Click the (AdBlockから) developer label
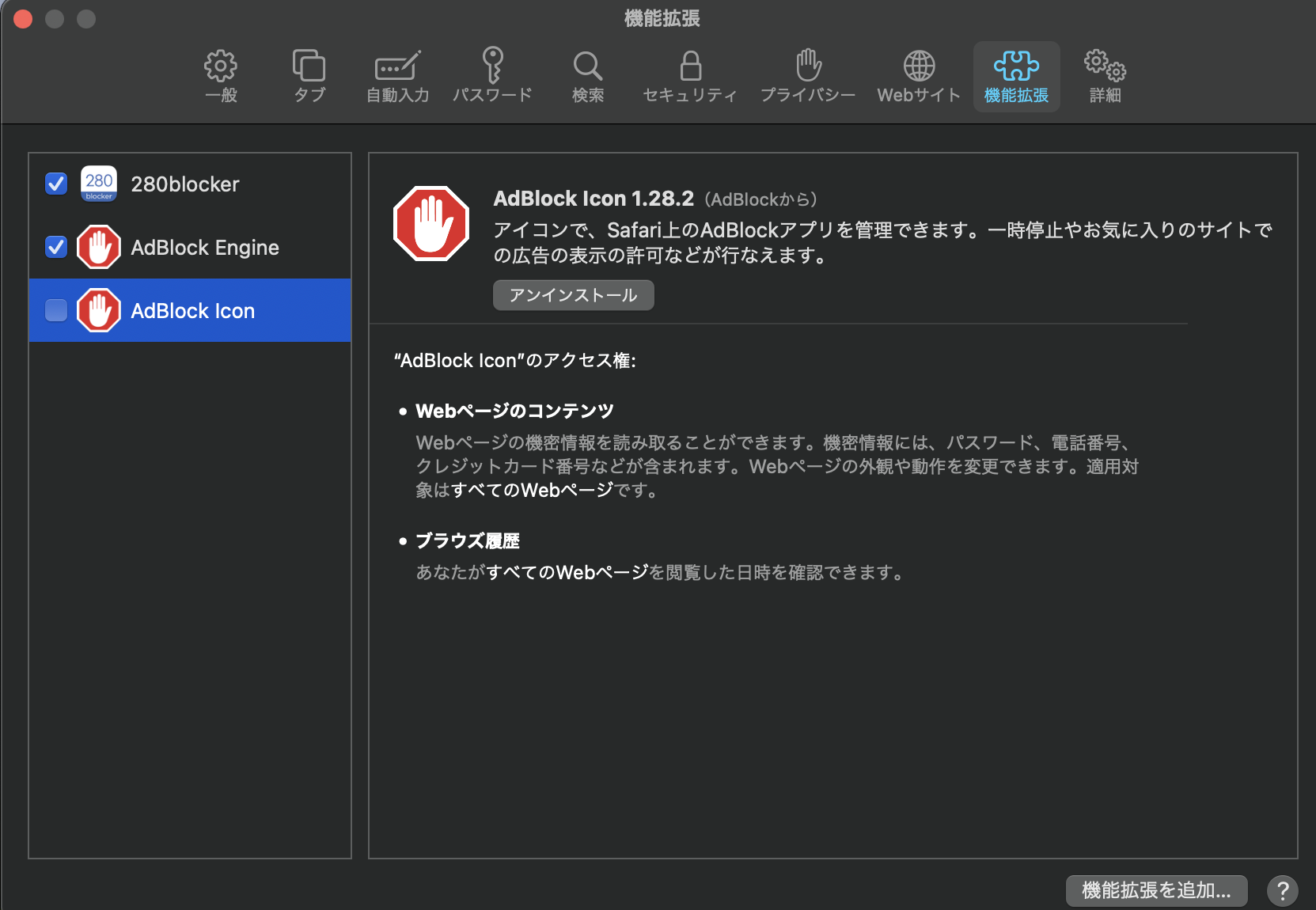 coord(760,199)
